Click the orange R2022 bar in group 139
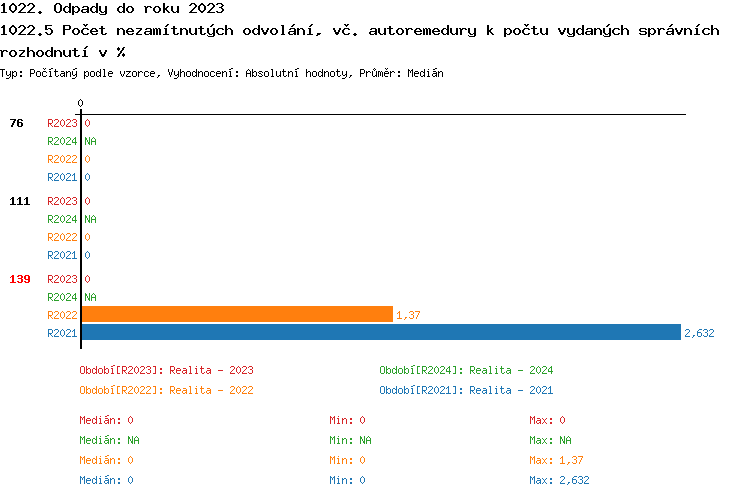750x498 pixels. coord(236,315)
